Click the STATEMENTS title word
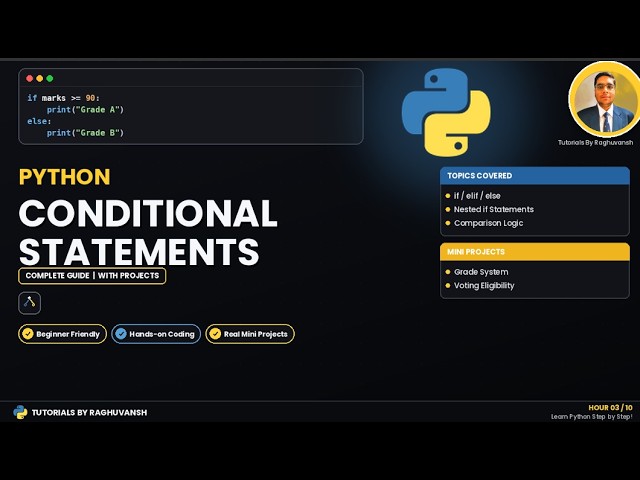Screen dimensions: 640x480 click(x=139, y=251)
